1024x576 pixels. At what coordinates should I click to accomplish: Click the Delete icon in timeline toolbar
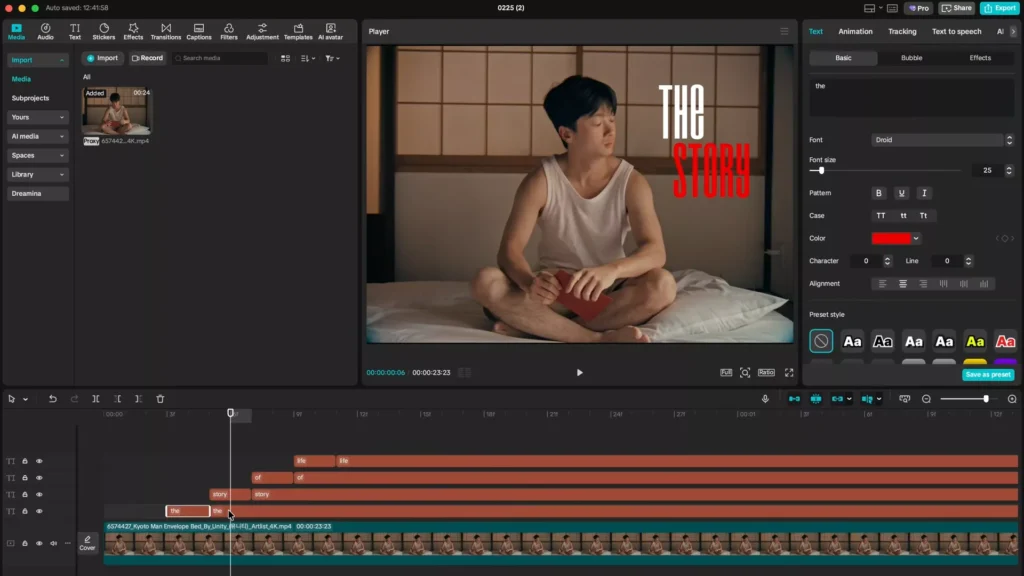pyautogui.click(x=161, y=398)
